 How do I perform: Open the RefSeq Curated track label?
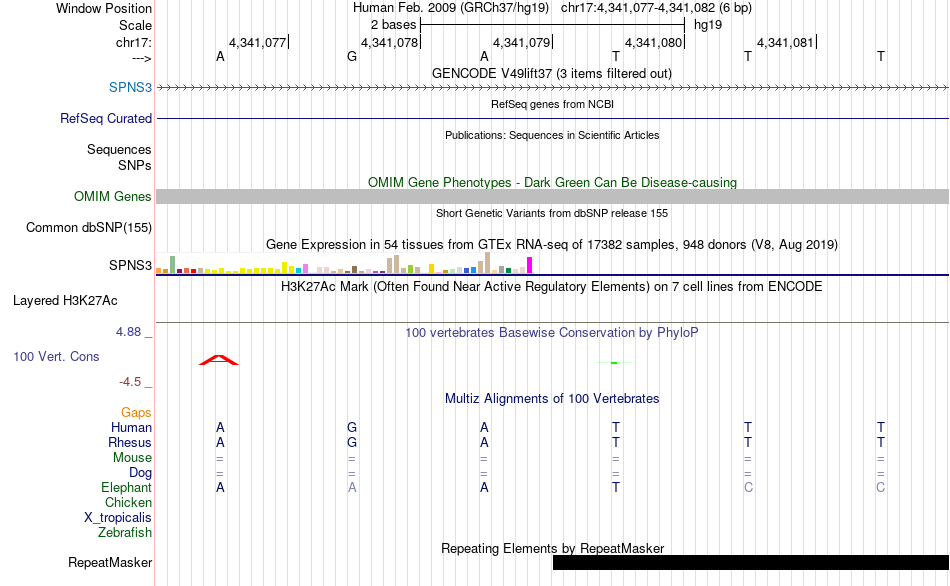click(x=105, y=118)
